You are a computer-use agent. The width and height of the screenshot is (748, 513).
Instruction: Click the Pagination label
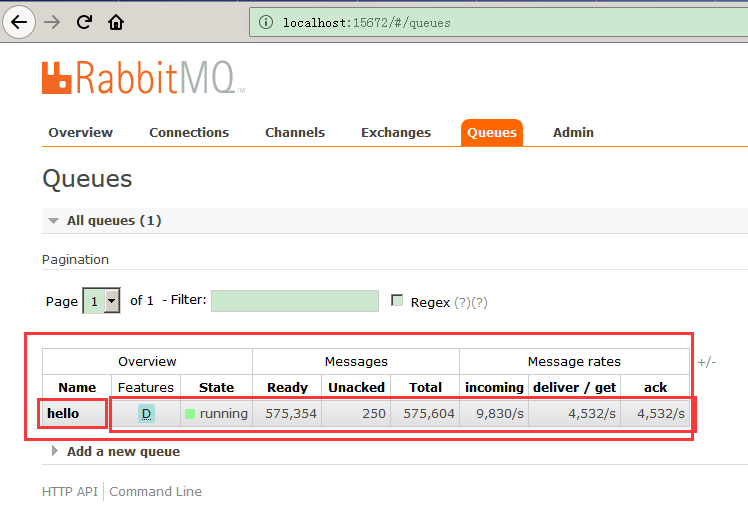(x=75, y=260)
